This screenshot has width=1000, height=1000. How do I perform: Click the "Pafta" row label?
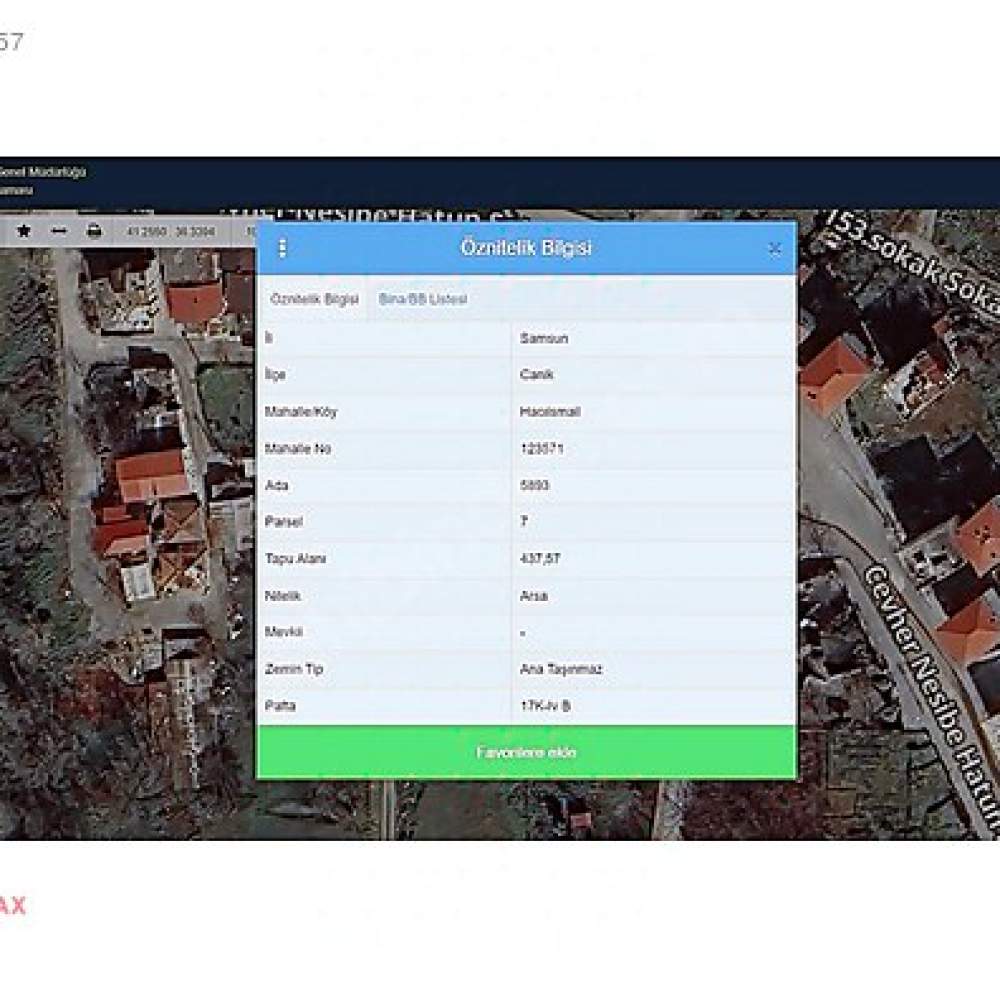(x=280, y=706)
